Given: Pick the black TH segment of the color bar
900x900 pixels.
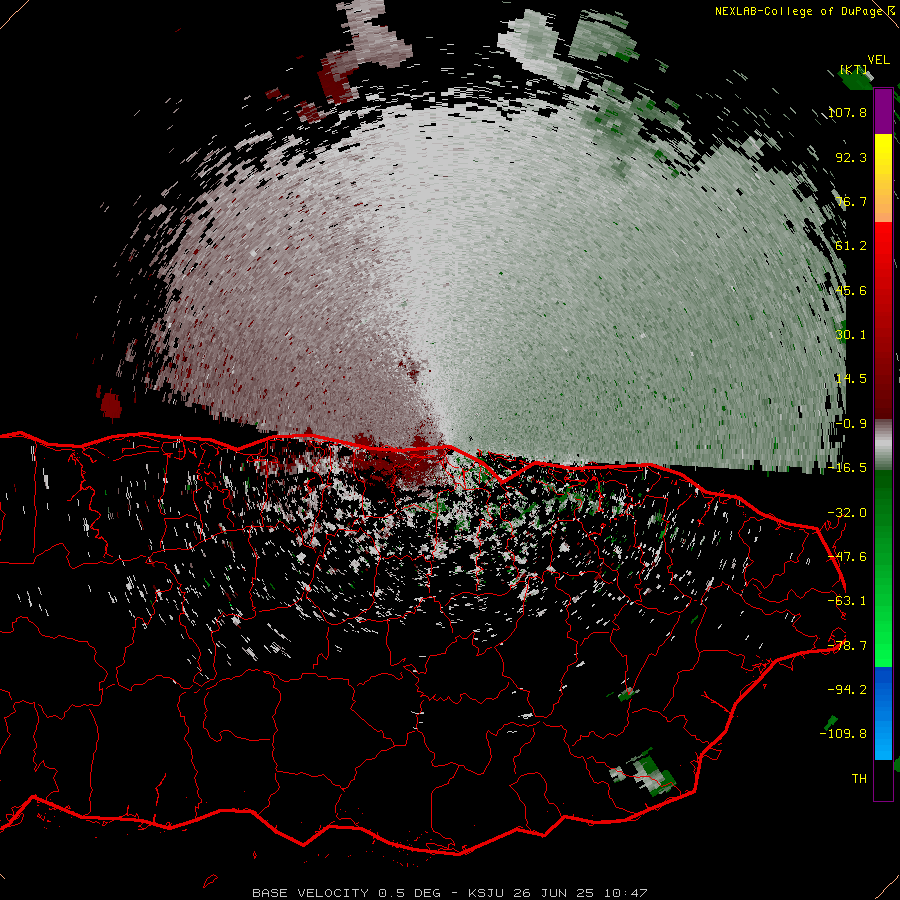Looking at the screenshot, I should pyautogui.click(x=883, y=779).
